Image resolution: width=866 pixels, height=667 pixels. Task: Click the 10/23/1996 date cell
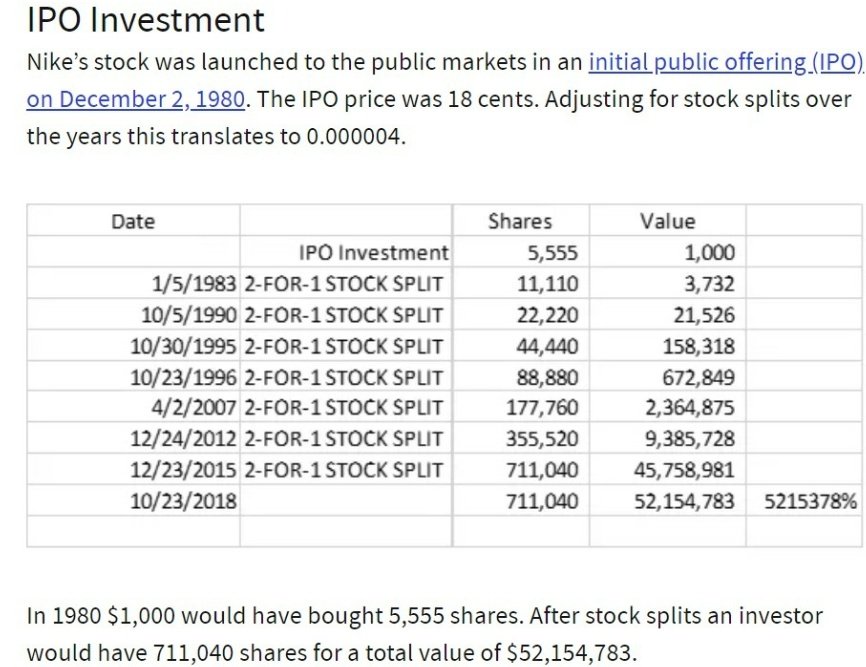[x=133, y=377]
